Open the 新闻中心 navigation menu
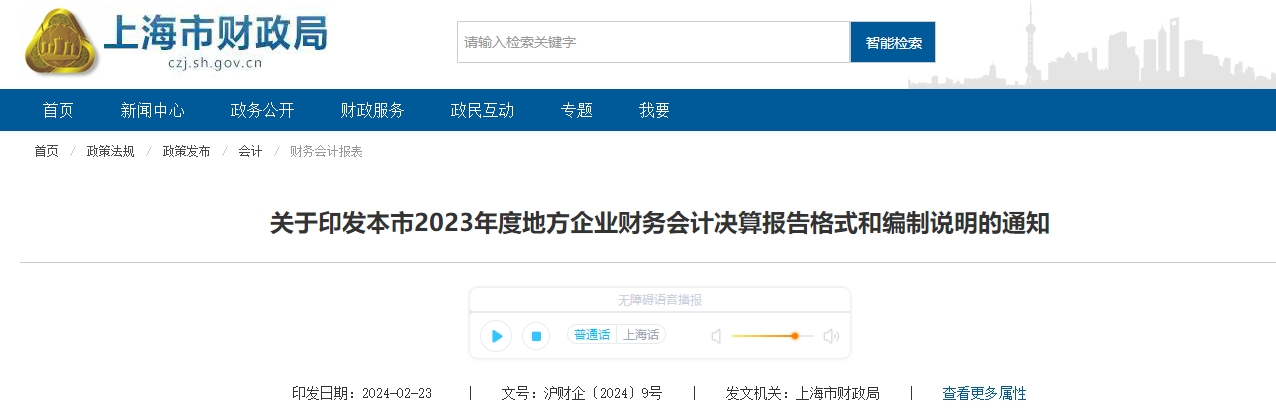Viewport: 1276px width, 410px height. click(152, 110)
